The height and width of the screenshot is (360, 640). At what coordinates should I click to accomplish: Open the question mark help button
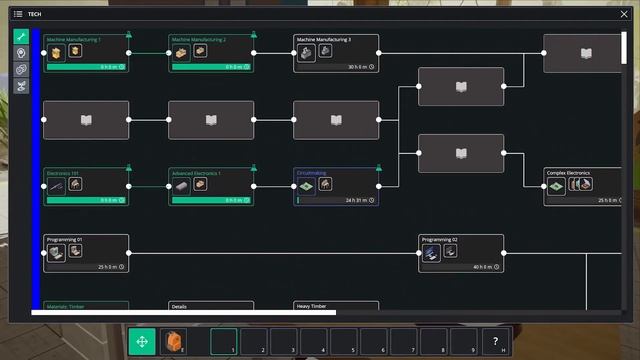(x=495, y=341)
